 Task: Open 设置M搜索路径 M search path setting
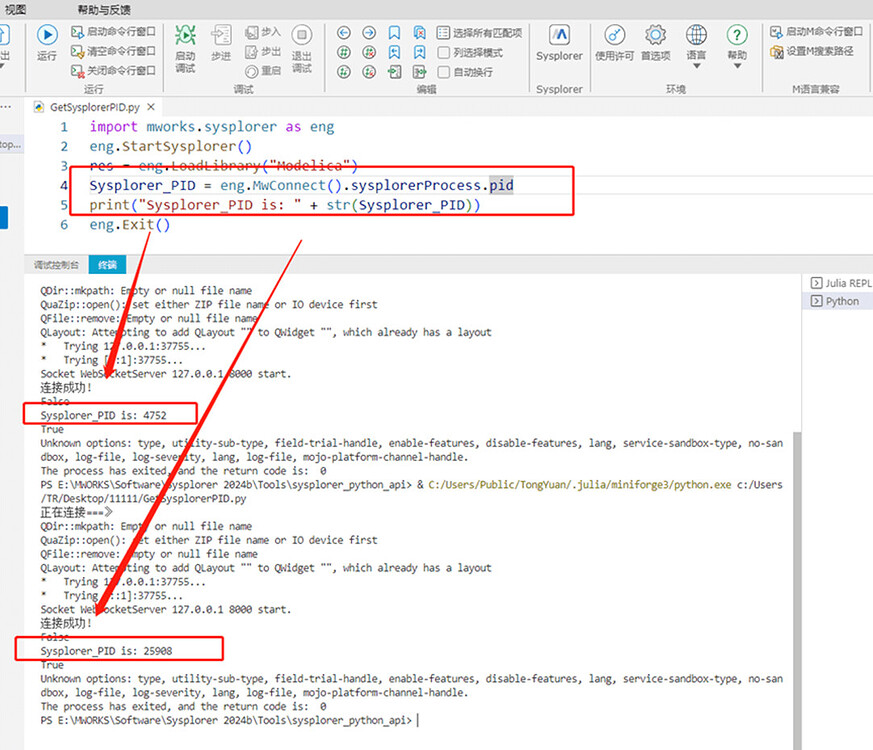coord(812,51)
